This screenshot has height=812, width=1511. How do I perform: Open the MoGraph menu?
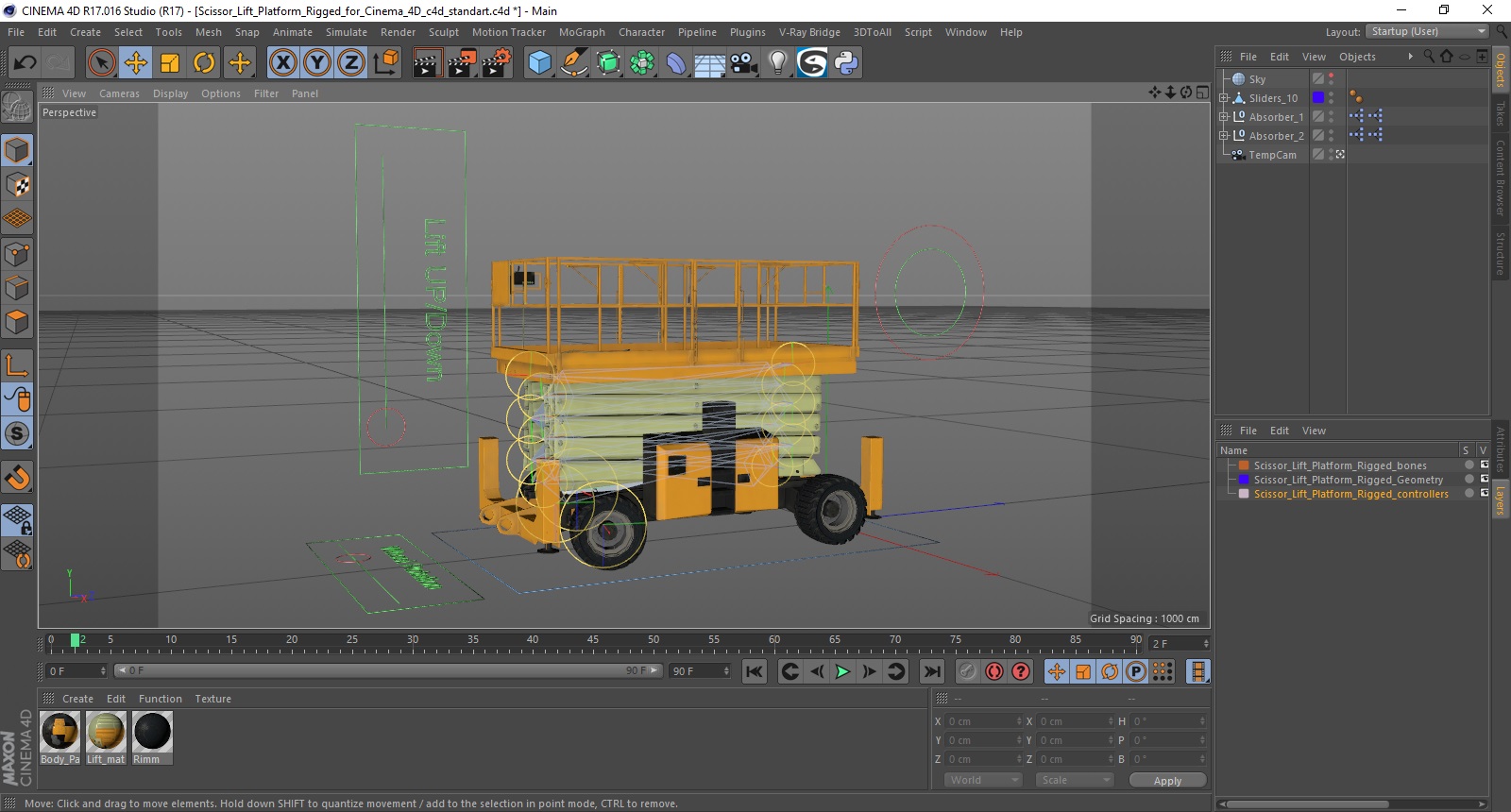click(582, 32)
